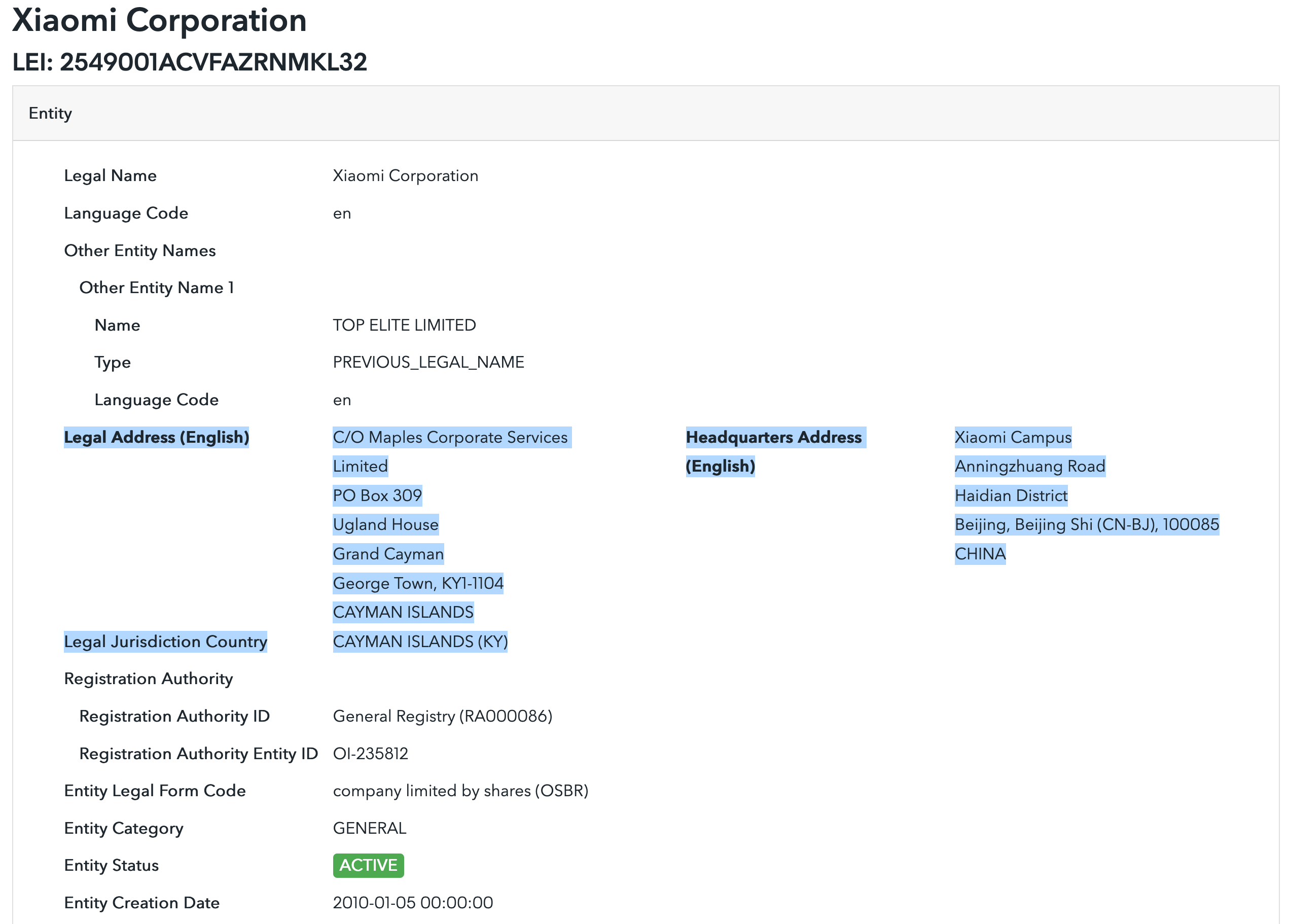The height and width of the screenshot is (924, 1289).
Task: Click entity creation date 2010-01-05 value
Action: 413,903
